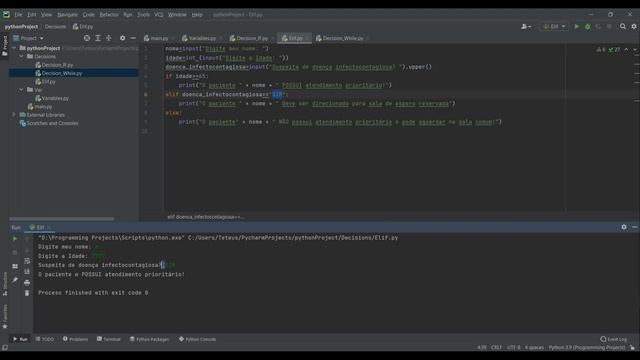Open the Python Console tool window

point(198,339)
